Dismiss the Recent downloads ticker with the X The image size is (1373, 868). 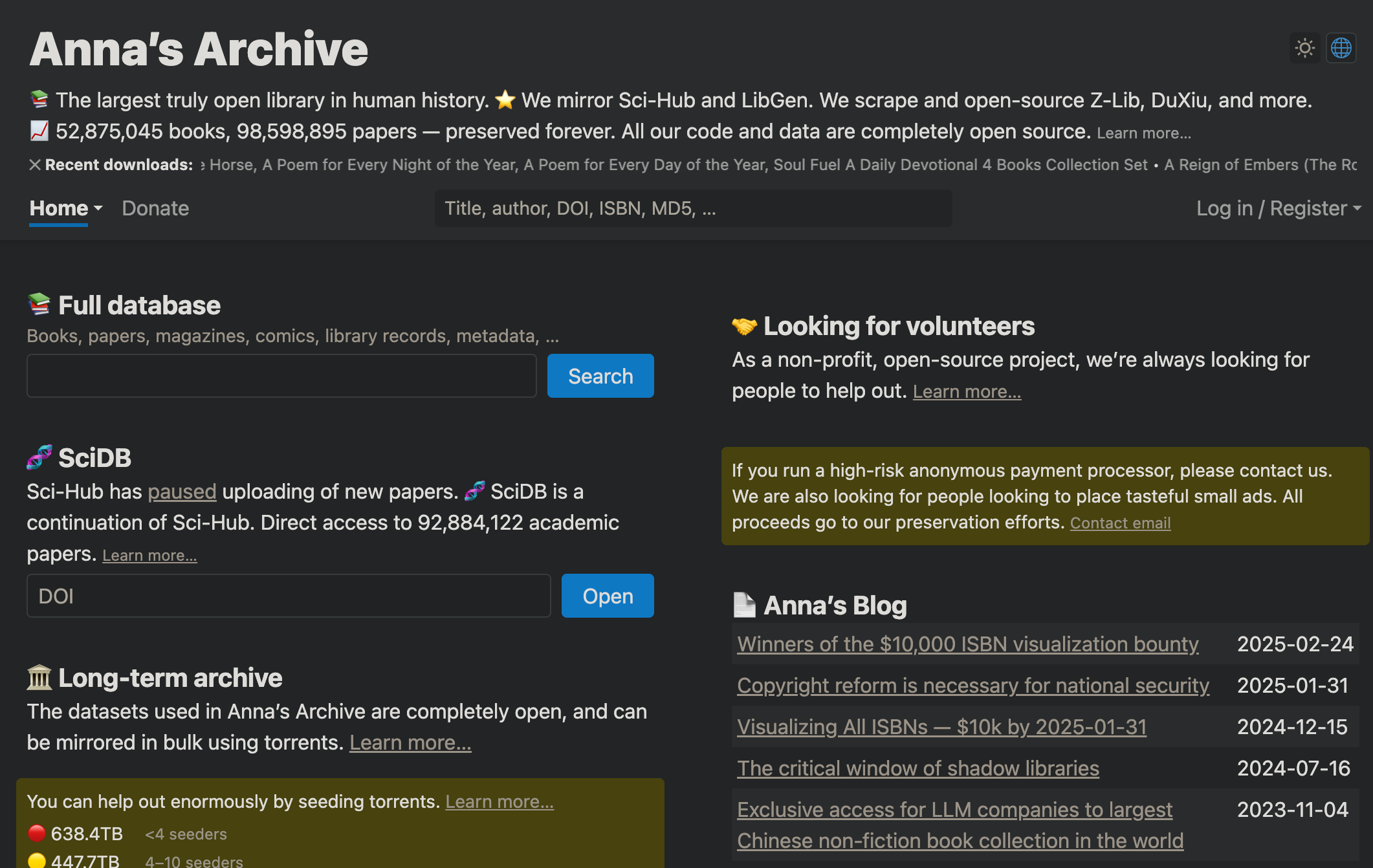click(x=35, y=164)
